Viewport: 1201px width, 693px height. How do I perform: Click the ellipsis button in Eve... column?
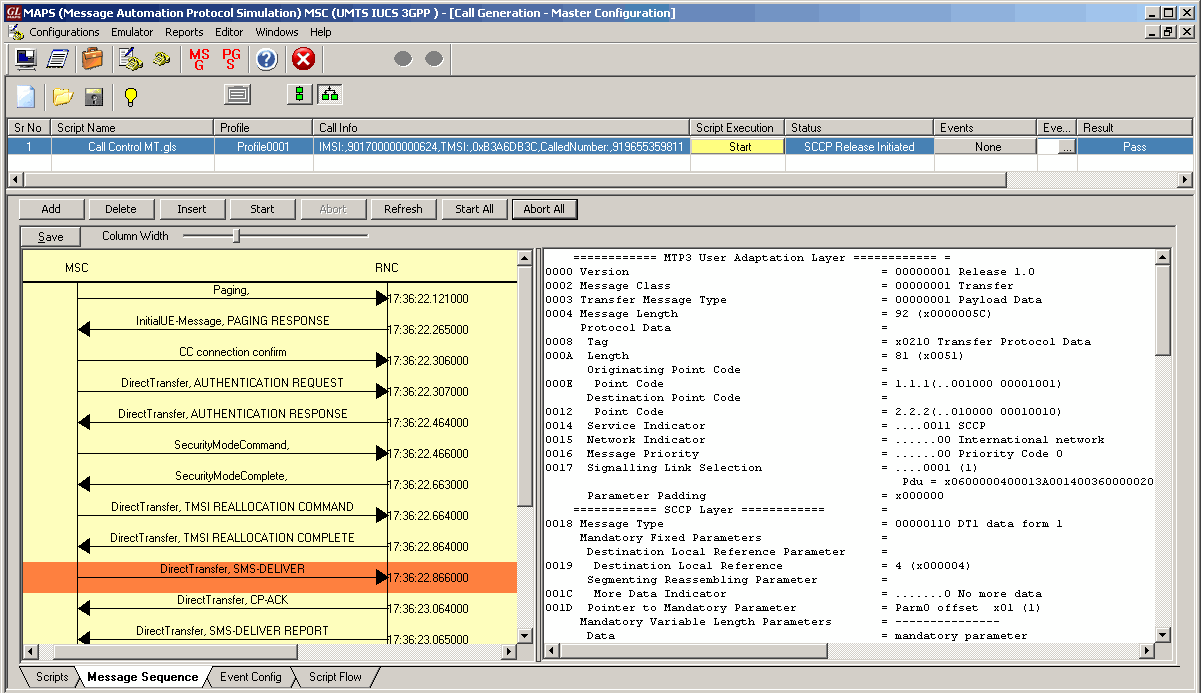[x=1066, y=146]
